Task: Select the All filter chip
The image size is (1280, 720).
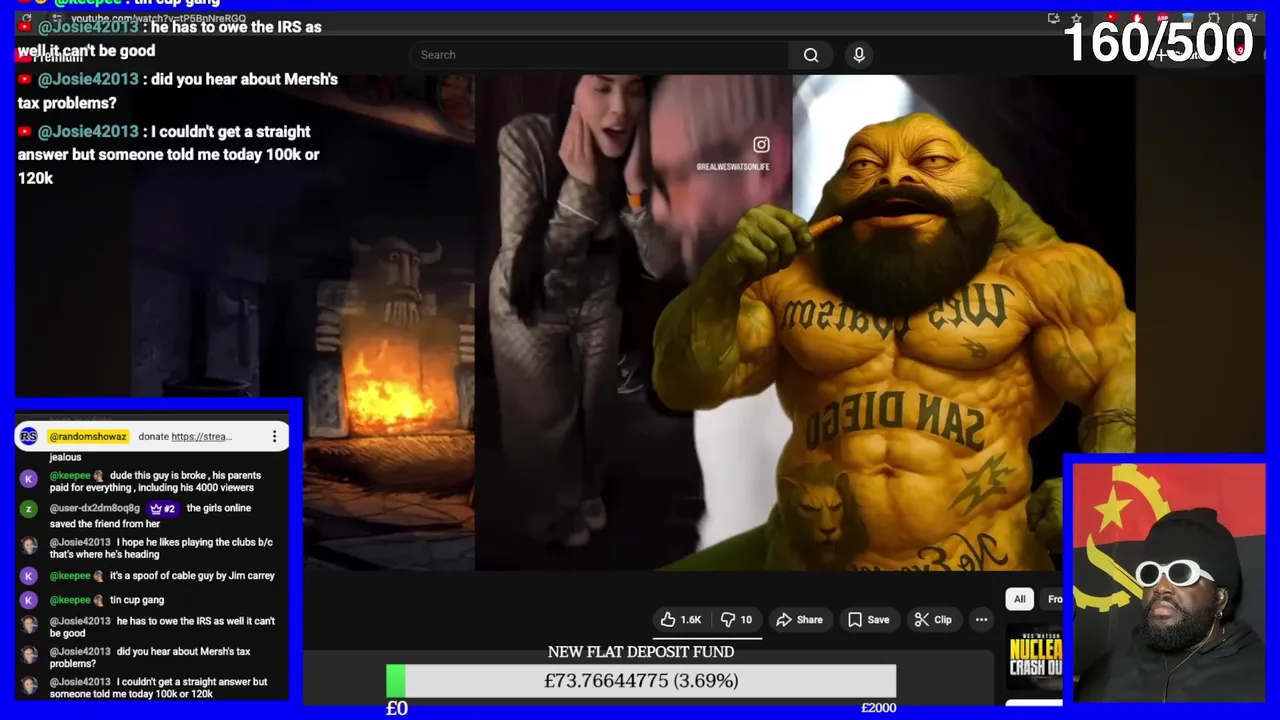Action: tap(1019, 599)
